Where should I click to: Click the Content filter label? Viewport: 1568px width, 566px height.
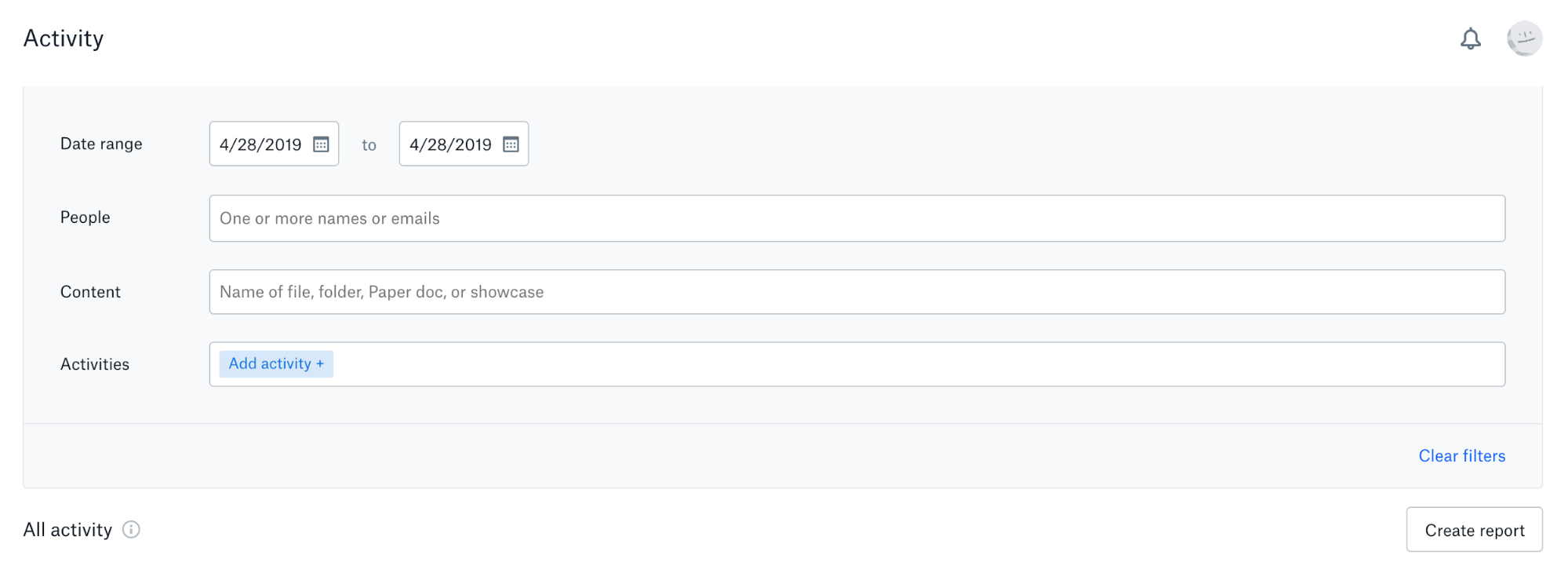pos(90,291)
